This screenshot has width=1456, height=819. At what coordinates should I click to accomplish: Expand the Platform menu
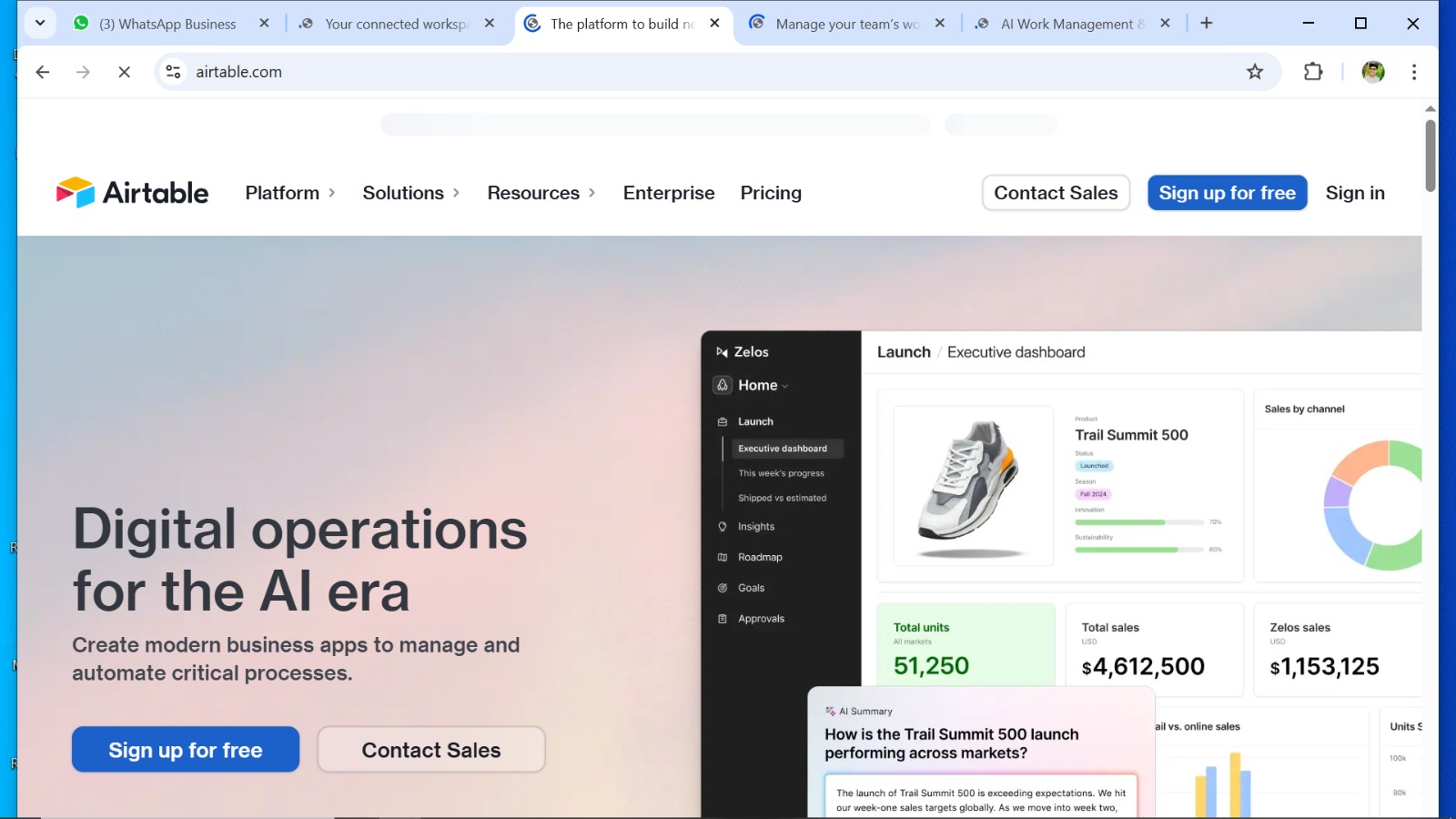click(290, 193)
